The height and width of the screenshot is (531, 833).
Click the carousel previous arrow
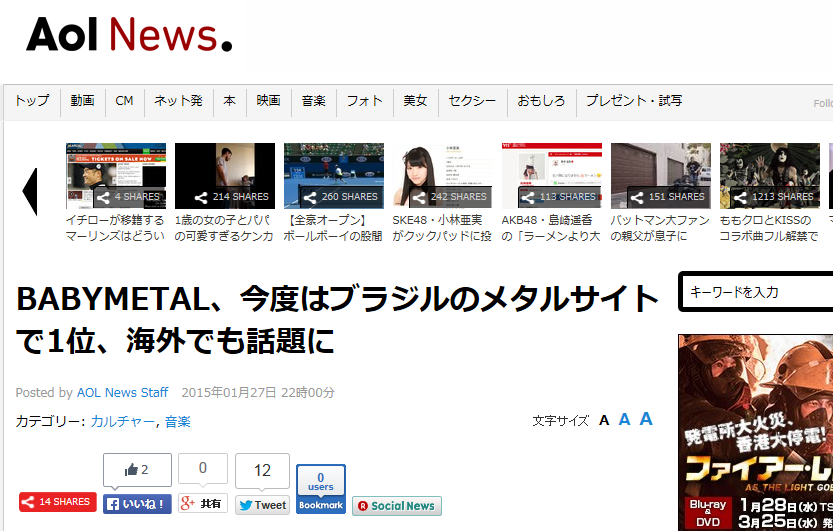(x=30, y=192)
